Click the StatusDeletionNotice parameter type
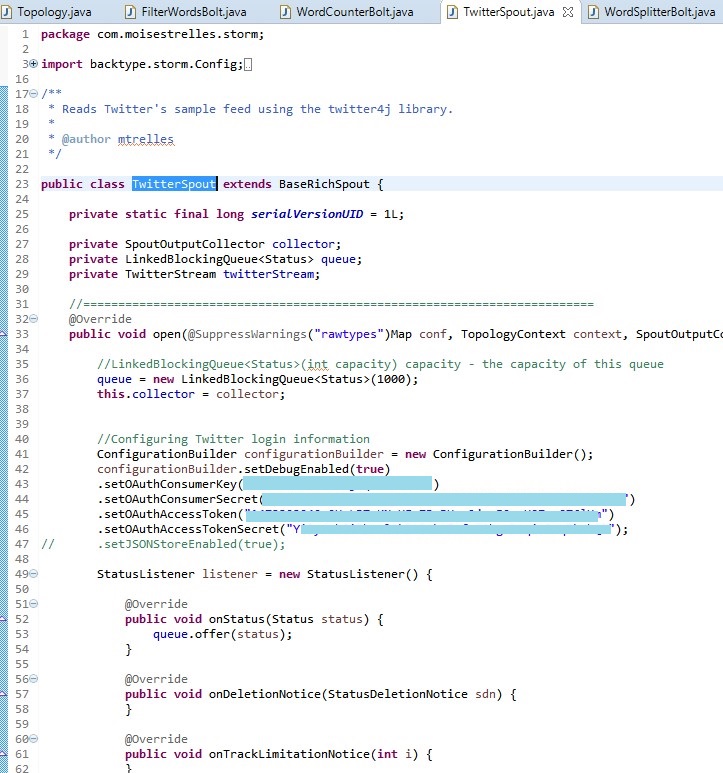723x773 pixels. coord(398,694)
